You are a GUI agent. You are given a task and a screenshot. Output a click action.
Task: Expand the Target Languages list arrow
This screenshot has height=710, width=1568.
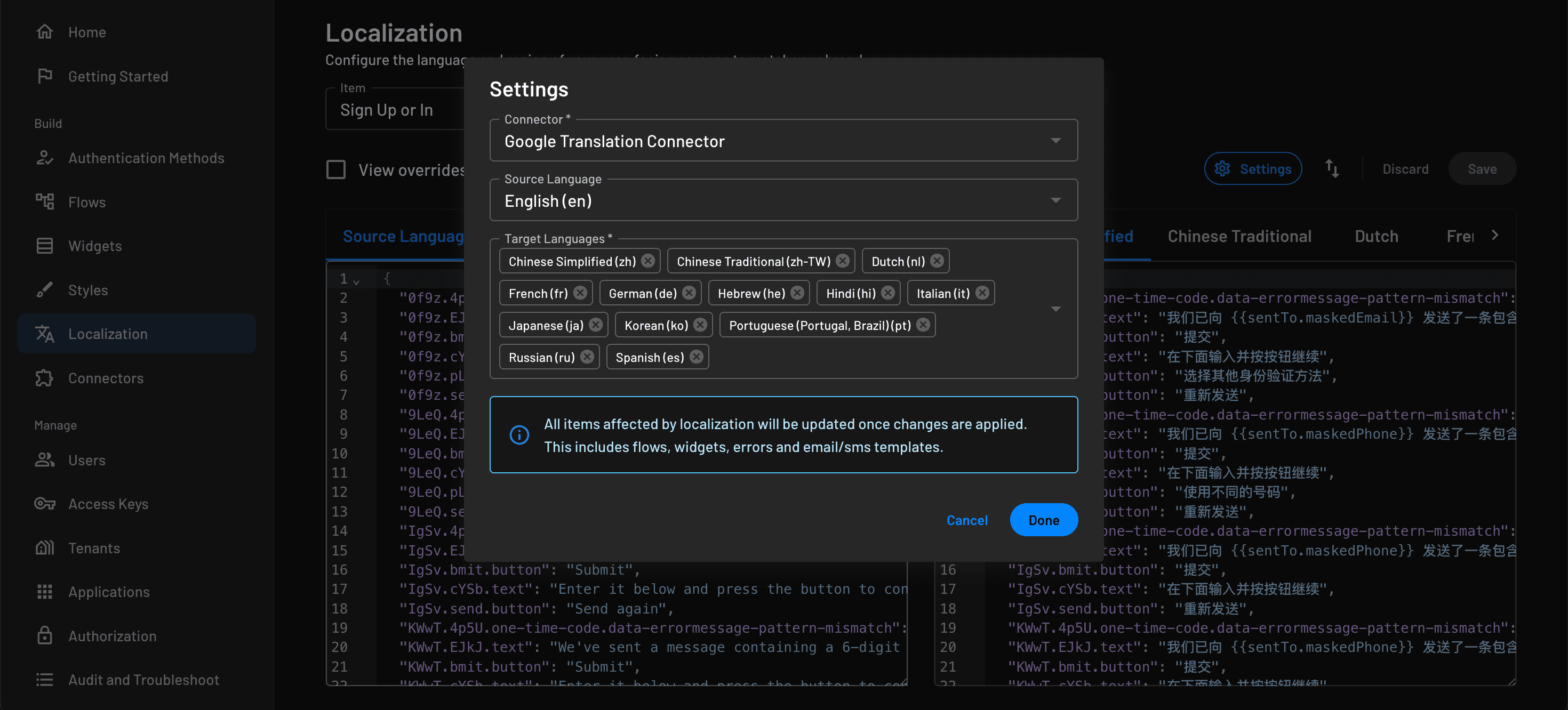pos(1056,309)
